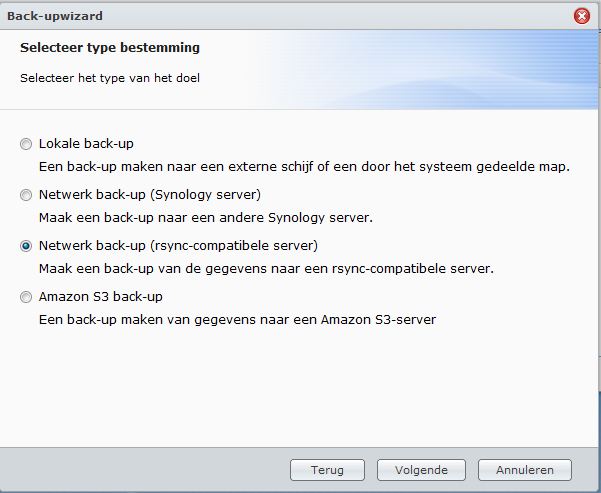Viewport: 601px width, 493px height.
Task: Click the 'Netwerk back-up (Synology server)' label text
Action: 150,195
